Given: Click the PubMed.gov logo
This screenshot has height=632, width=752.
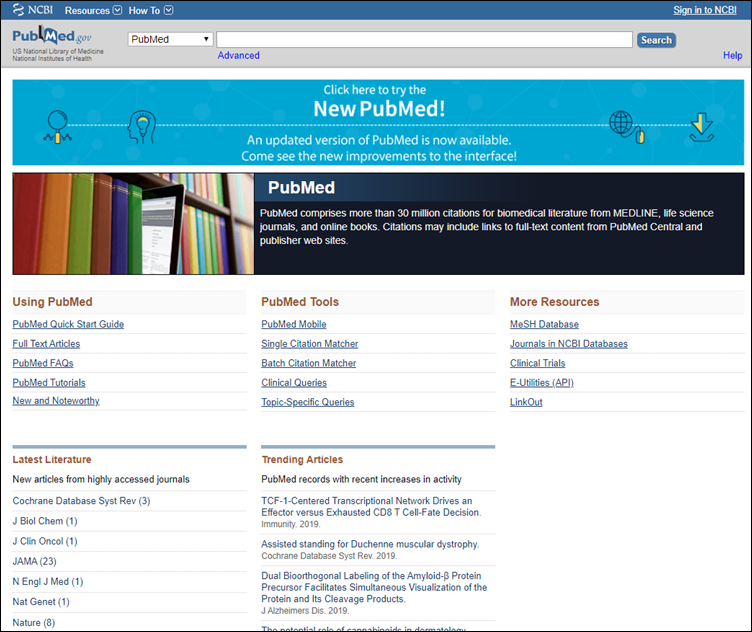Looking at the screenshot, I should 52,35.
